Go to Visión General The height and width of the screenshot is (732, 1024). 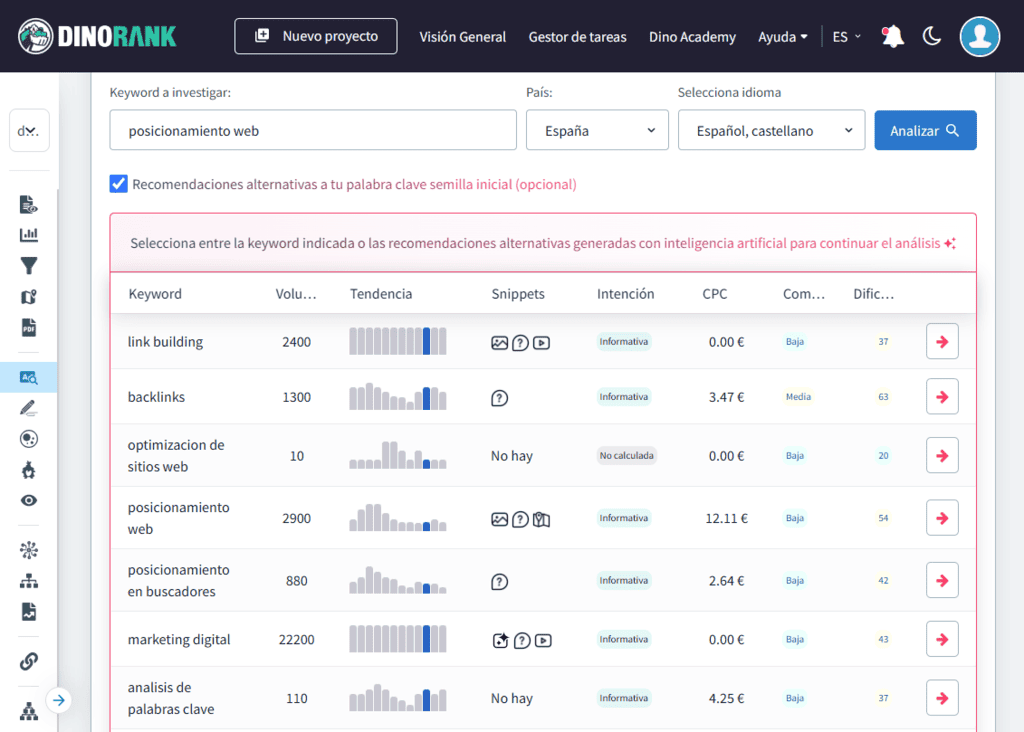pos(462,37)
